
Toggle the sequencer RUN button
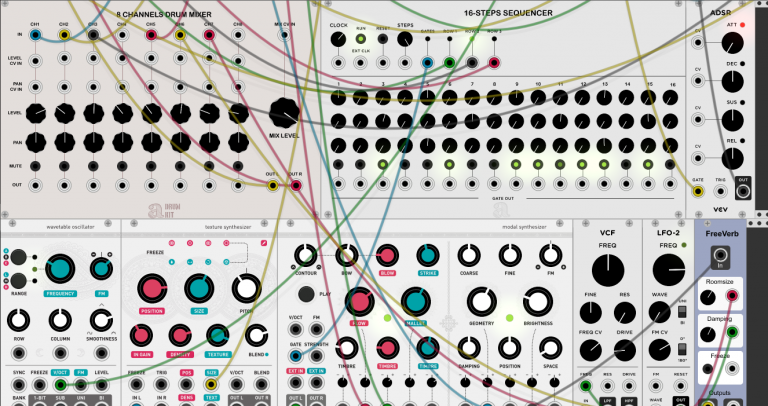click(x=360, y=39)
